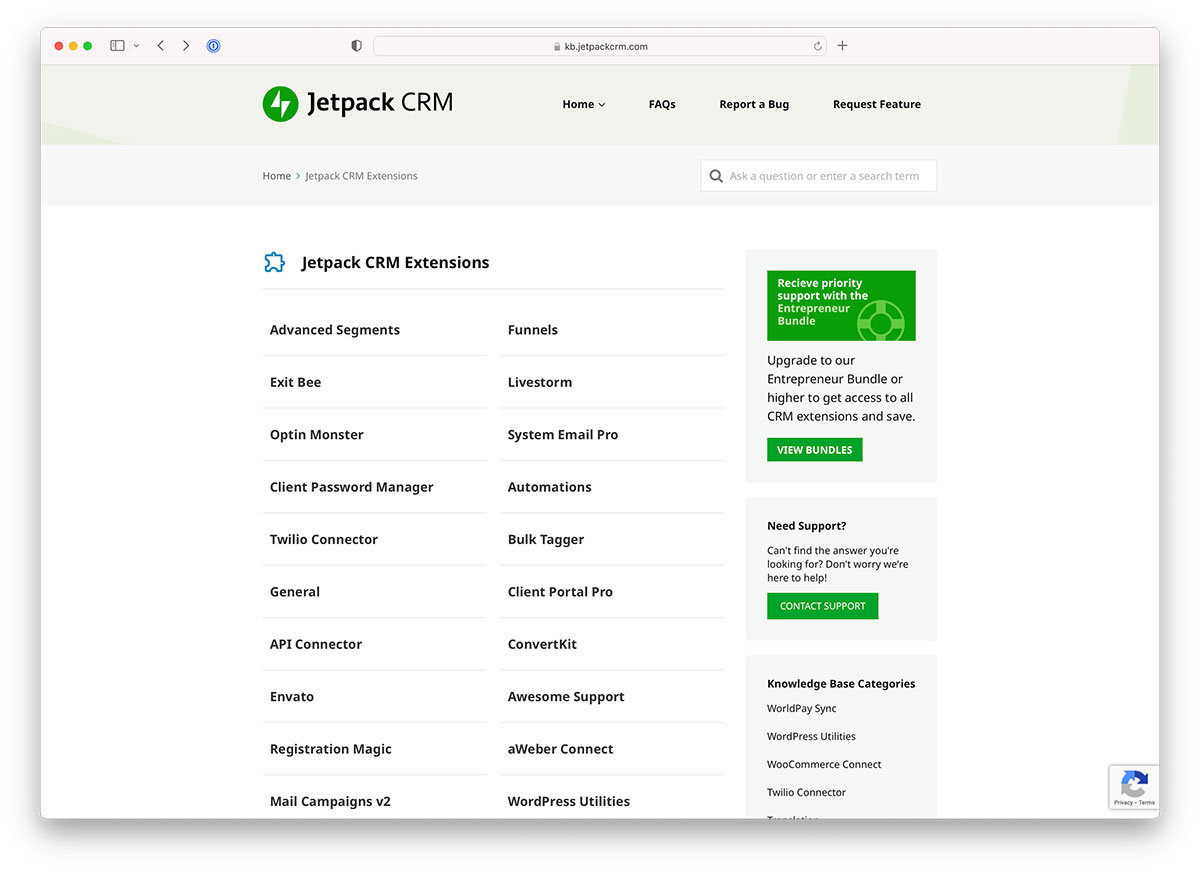The image size is (1200, 872).
Task: Open Client Password Manager category
Action: pyautogui.click(x=352, y=487)
